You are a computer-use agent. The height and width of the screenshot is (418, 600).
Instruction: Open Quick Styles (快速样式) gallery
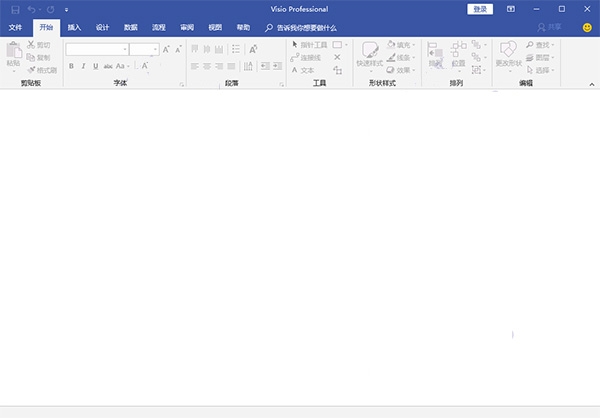(x=369, y=54)
